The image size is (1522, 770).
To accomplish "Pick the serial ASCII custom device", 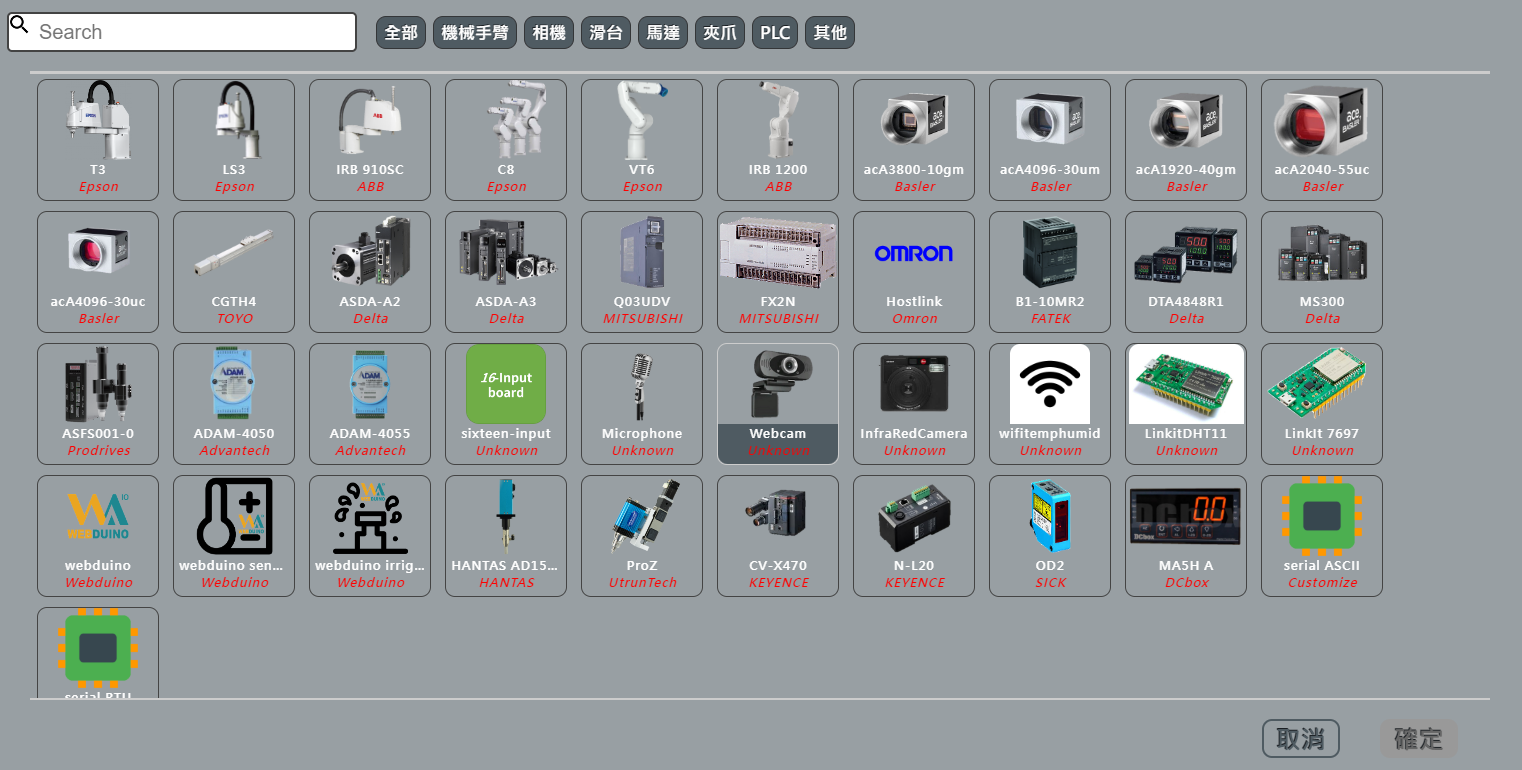I will pyautogui.click(x=1322, y=536).
